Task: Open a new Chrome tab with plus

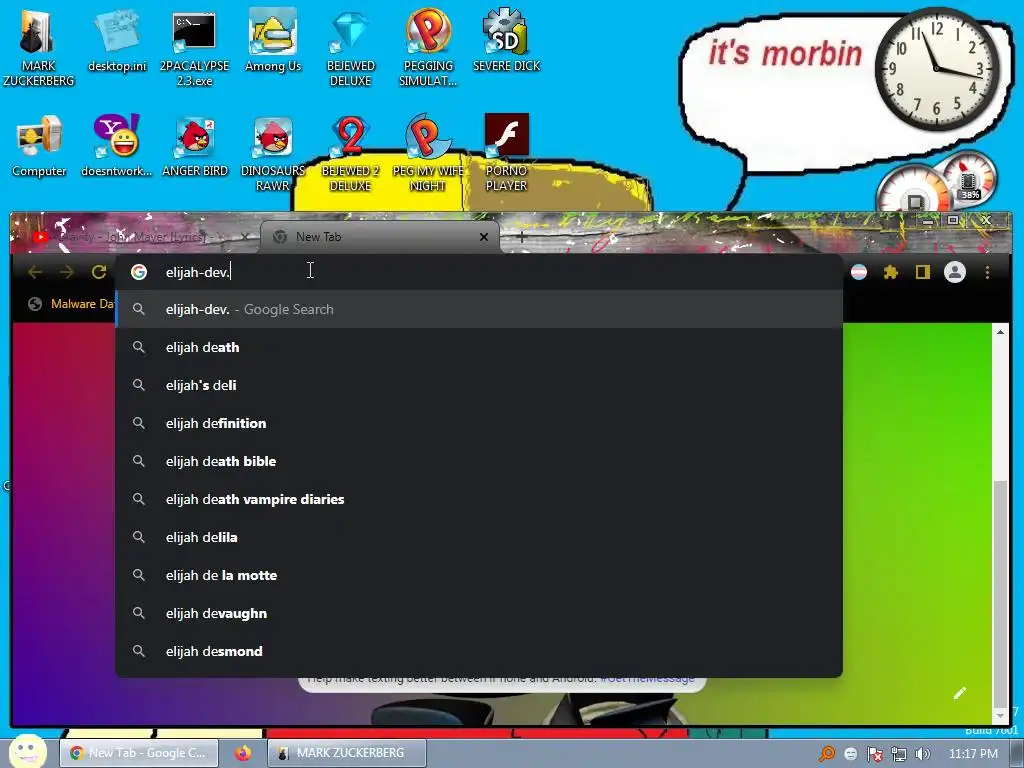Action: 522,237
